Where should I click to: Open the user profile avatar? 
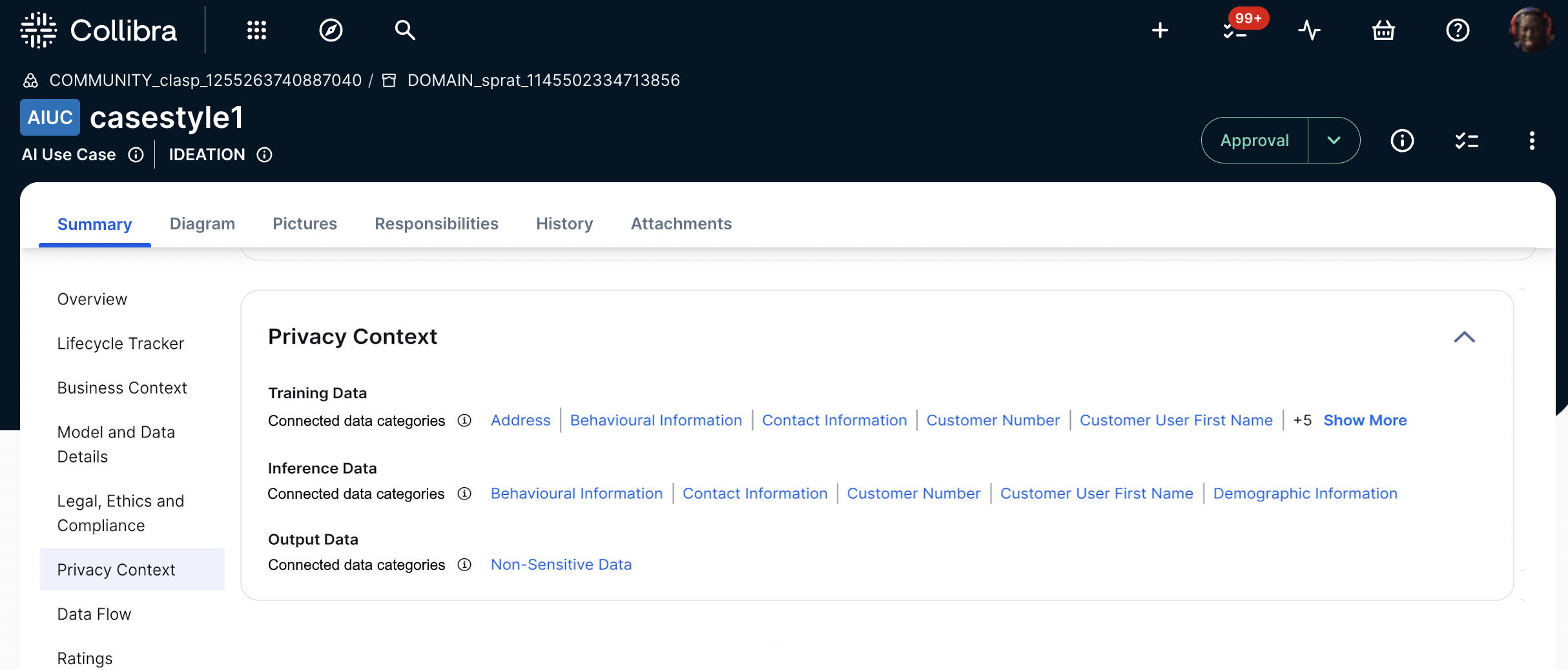[x=1531, y=30]
